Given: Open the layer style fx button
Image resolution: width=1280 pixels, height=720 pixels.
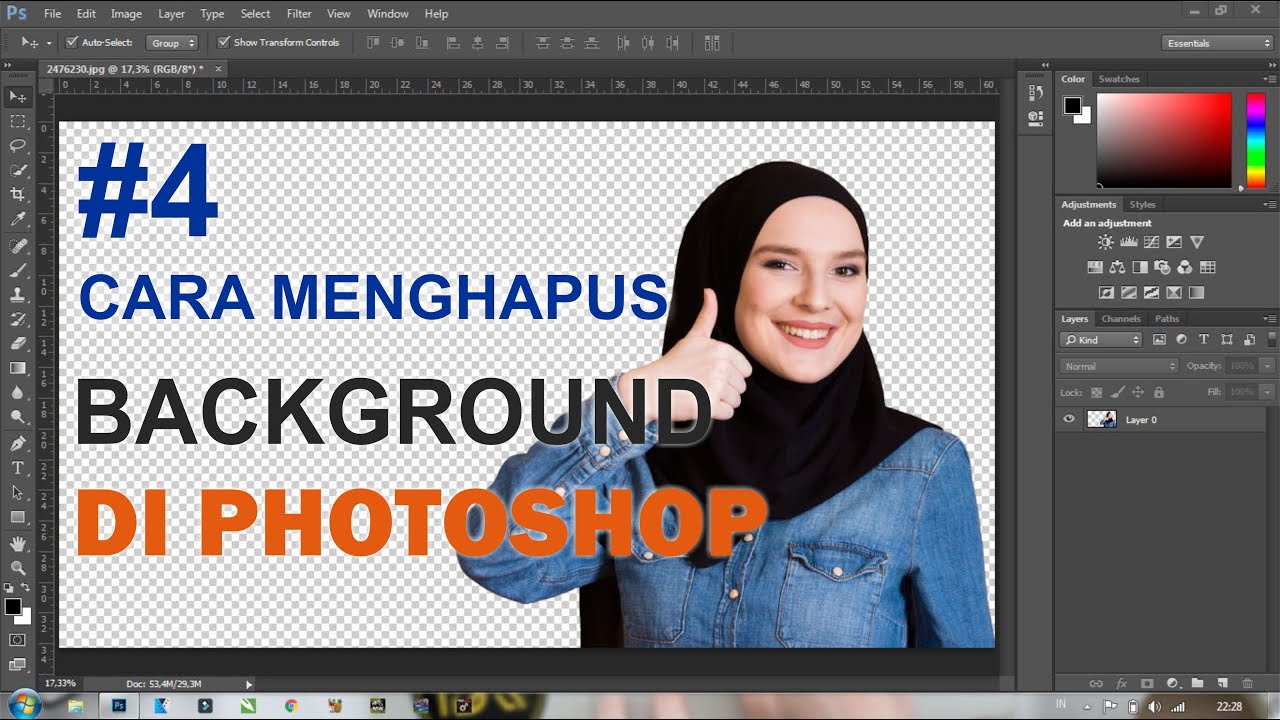Looking at the screenshot, I should [1121, 683].
